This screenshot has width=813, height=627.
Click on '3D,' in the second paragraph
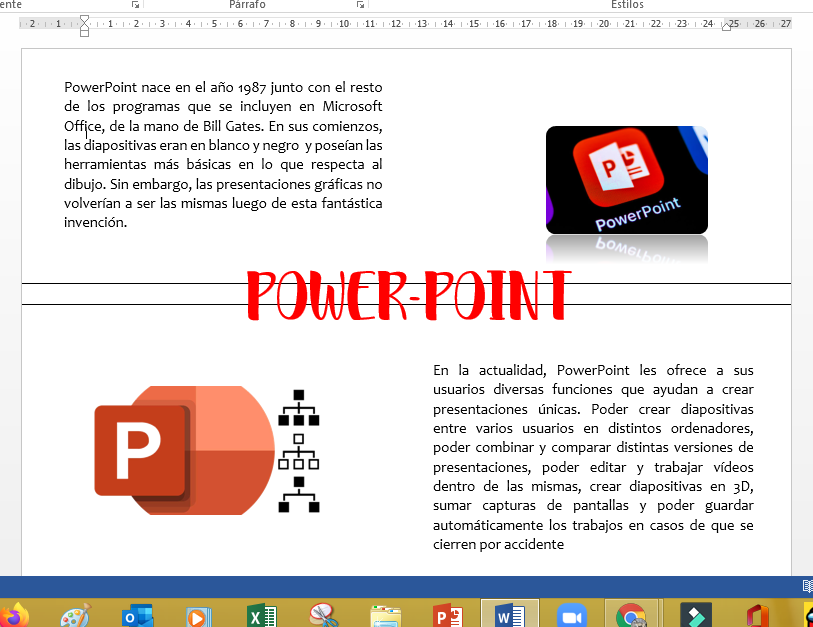pyautogui.click(x=743, y=487)
